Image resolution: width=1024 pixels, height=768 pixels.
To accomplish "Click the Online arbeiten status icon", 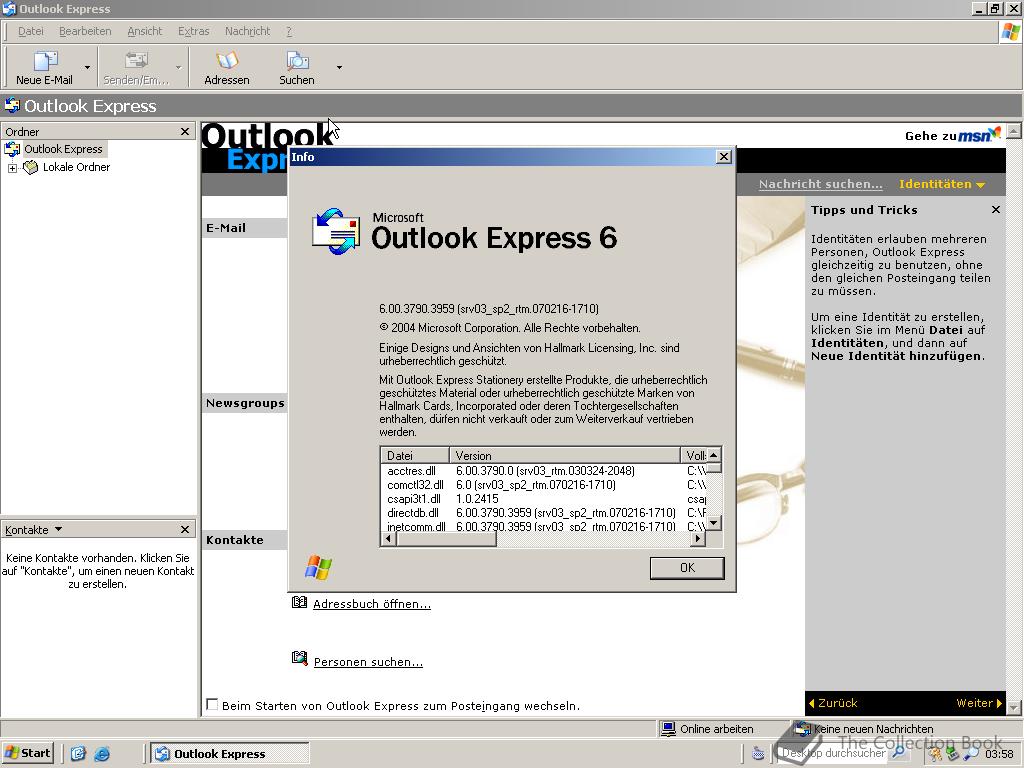I will click(x=668, y=729).
